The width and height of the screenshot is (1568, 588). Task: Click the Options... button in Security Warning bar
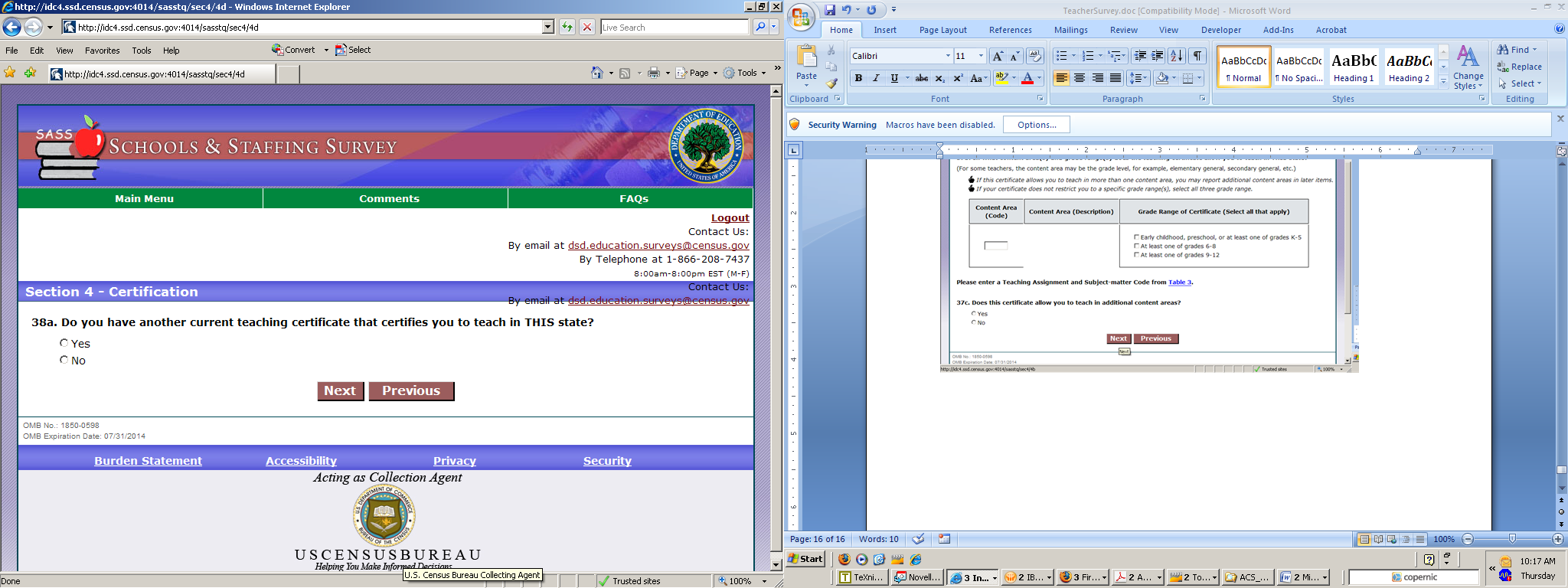coord(1037,125)
